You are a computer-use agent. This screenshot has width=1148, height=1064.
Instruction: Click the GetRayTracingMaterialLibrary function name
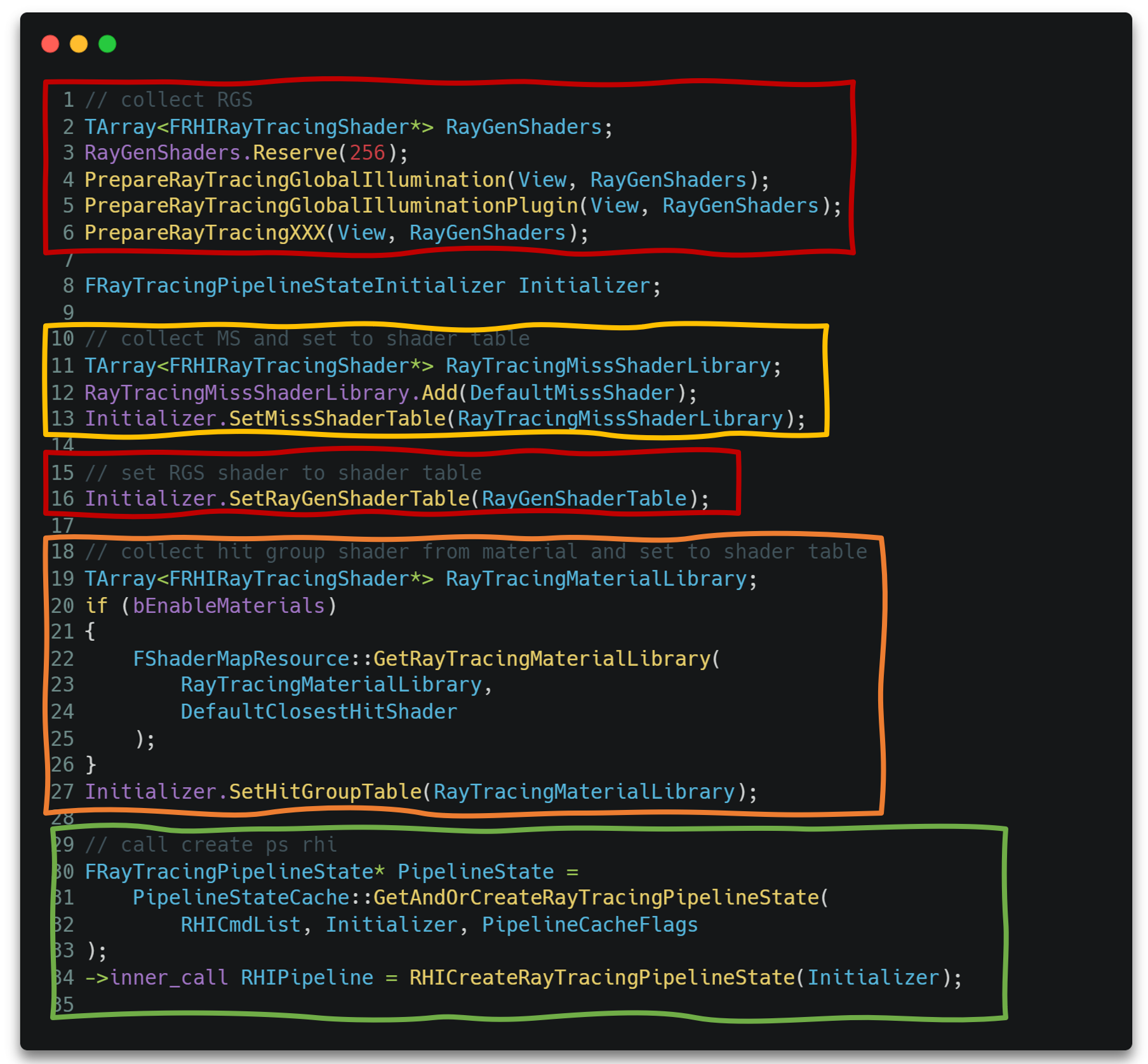pos(542,659)
